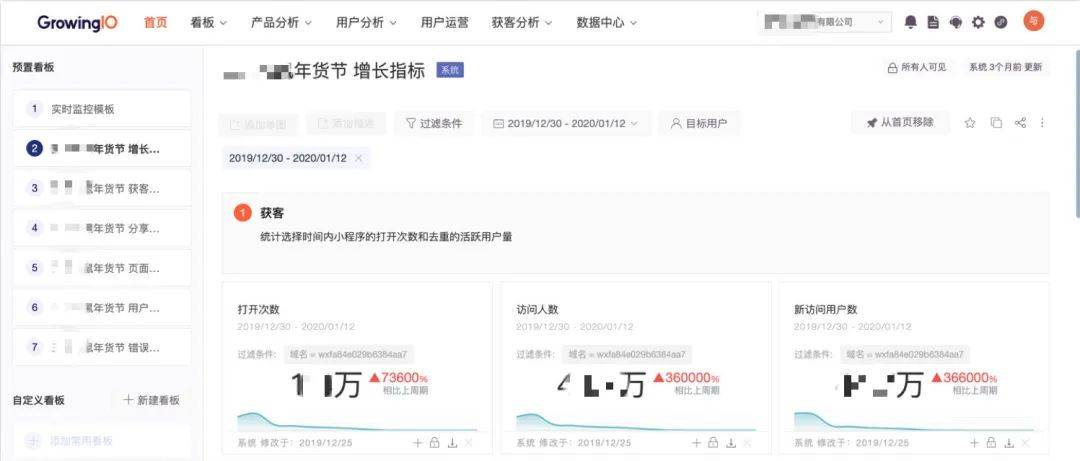
Task: Download the 打开次数 chart data
Action: click(x=451, y=443)
